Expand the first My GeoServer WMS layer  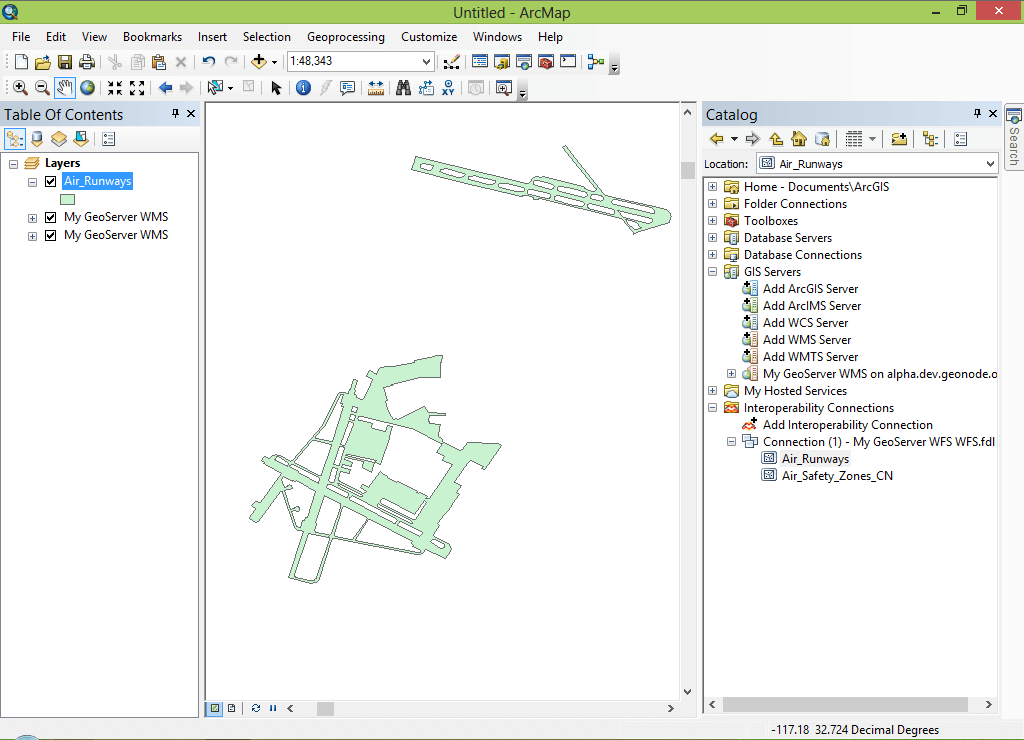click(32, 218)
